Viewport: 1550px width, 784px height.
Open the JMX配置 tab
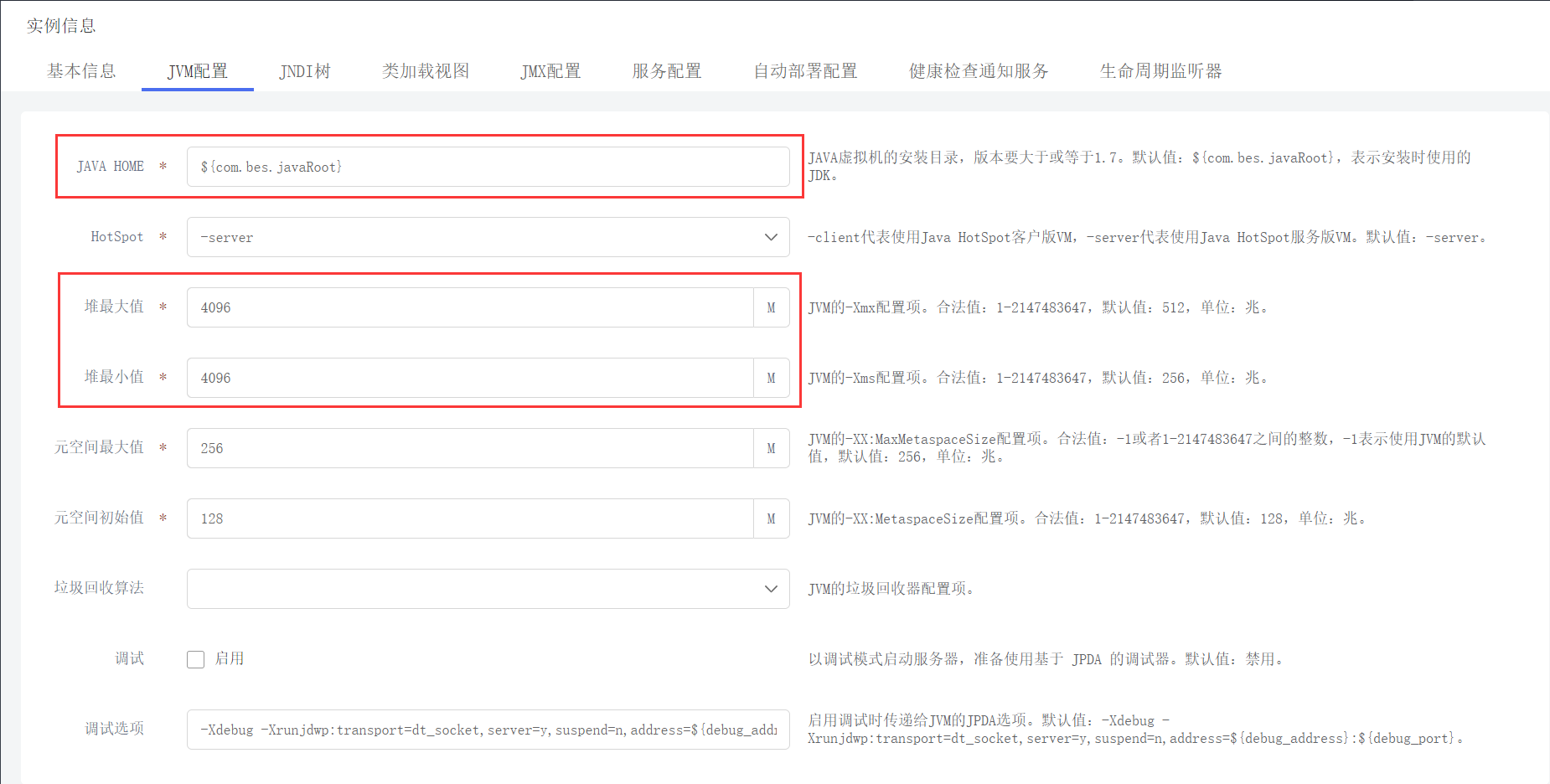point(550,71)
